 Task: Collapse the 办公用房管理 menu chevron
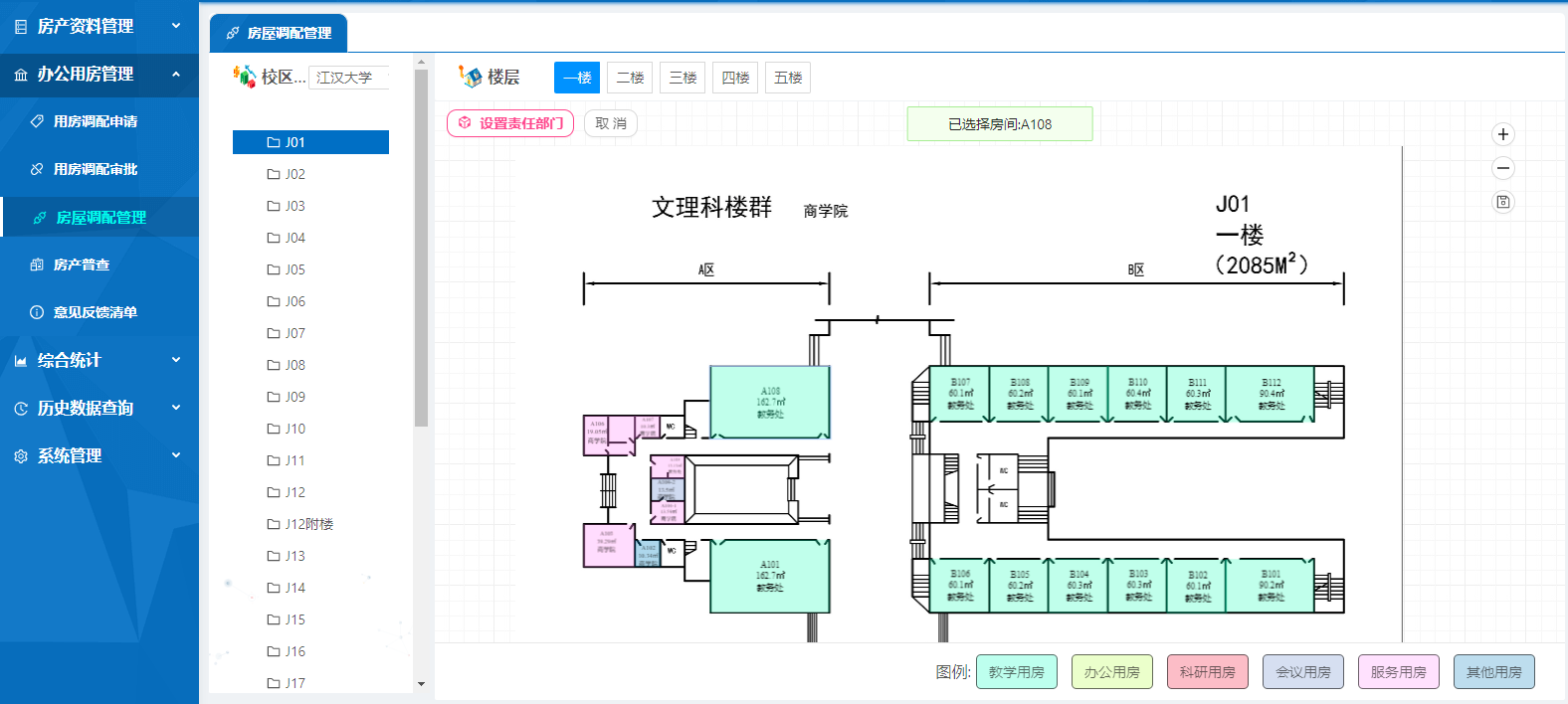pyautogui.click(x=176, y=74)
